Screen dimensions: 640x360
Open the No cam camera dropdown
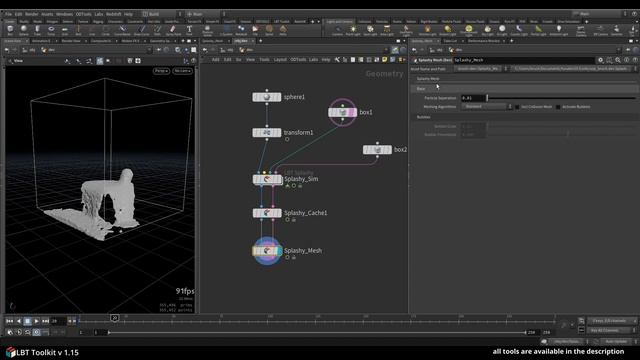pos(182,71)
